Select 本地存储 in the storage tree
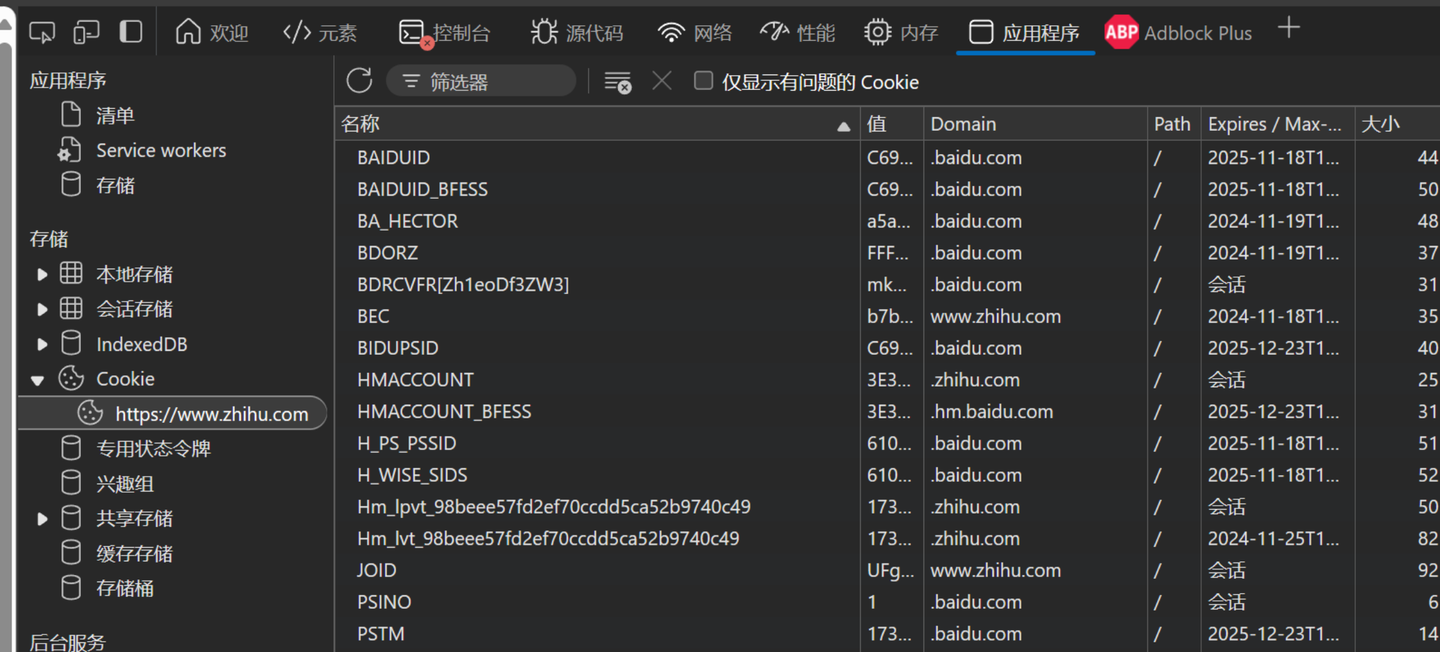The height and width of the screenshot is (652, 1440). (x=134, y=274)
